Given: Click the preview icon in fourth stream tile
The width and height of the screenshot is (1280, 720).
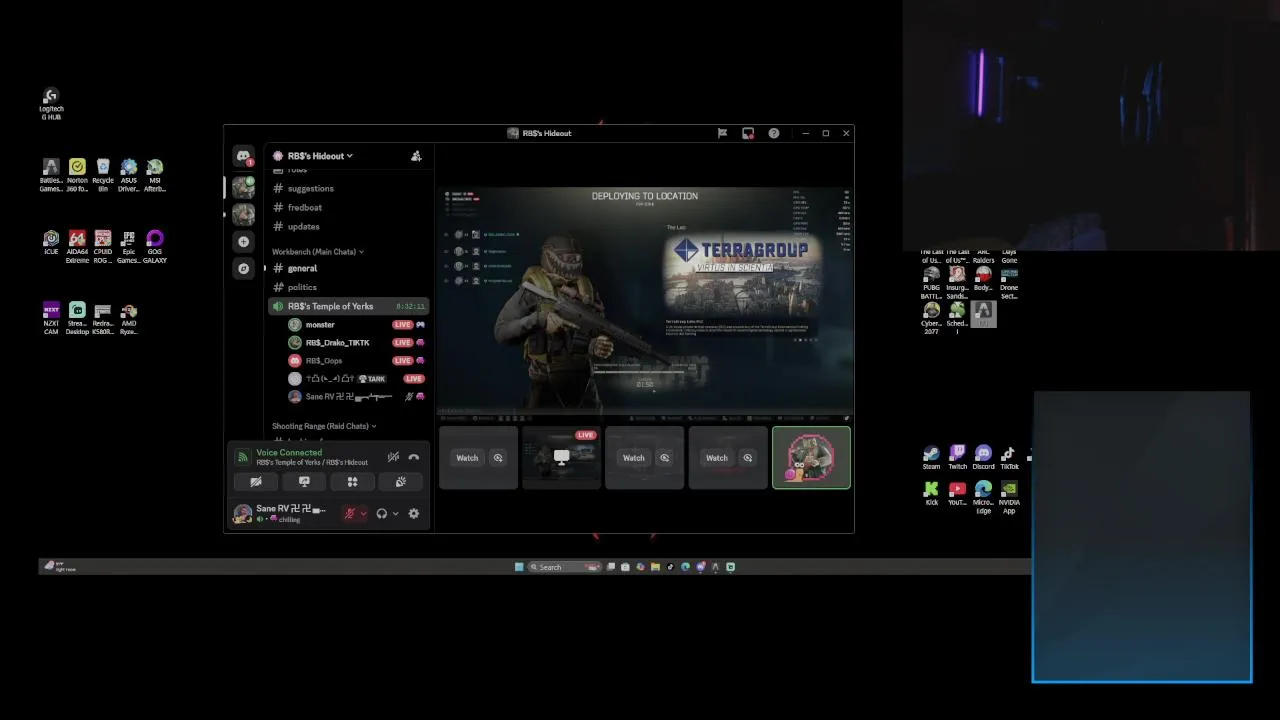Looking at the screenshot, I should (747, 458).
